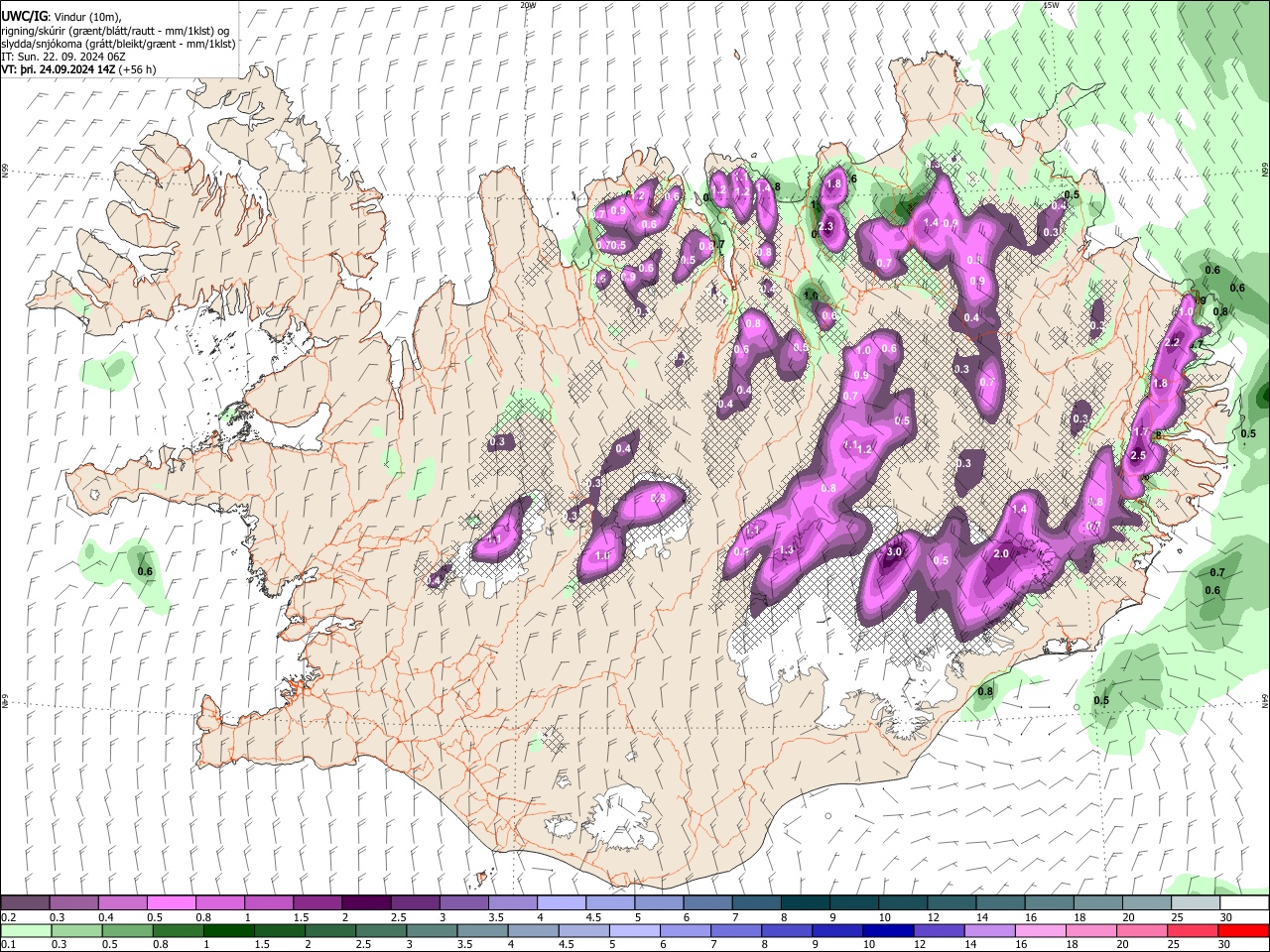Viewport: 1270px width, 952px height.
Task: Click the '15W' longitude label at top
Action: pyautogui.click(x=1051, y=5)
